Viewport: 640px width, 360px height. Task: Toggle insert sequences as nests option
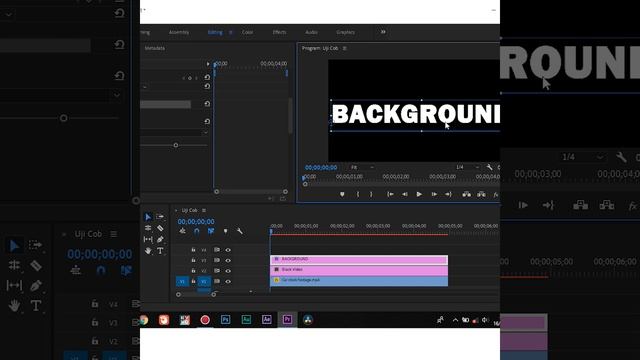tap(182, 231)
